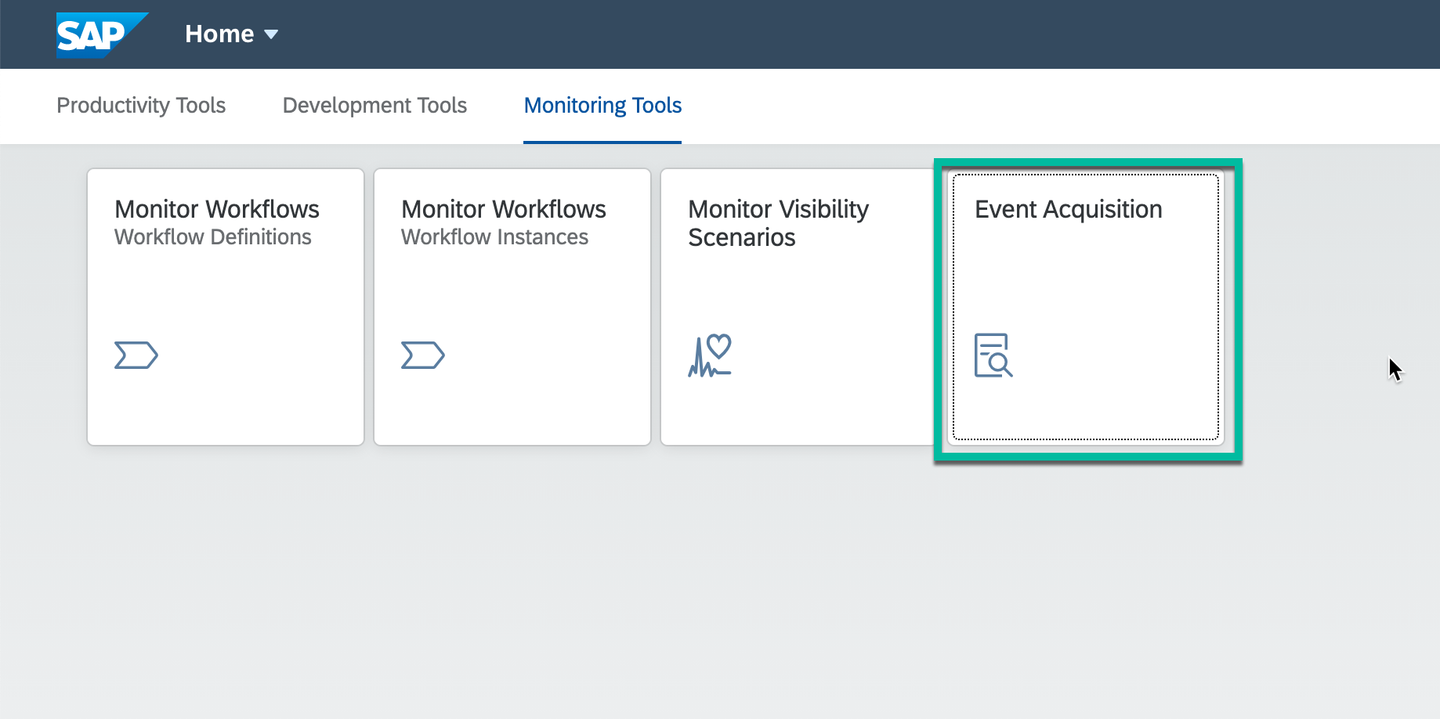
Task: Click the Workflow Definitions process arrow icon
Action: [136, 355]
